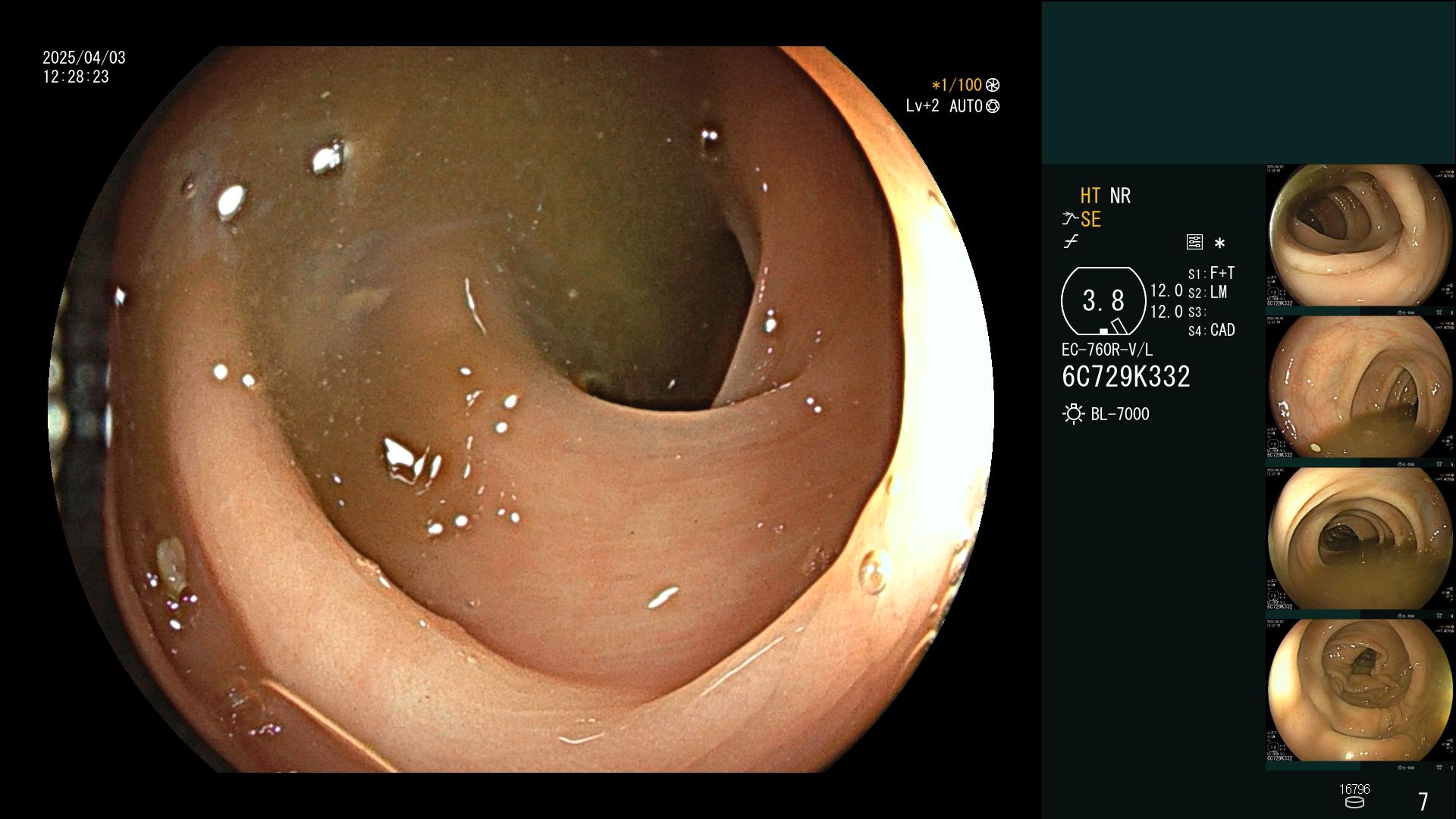The width and height of the screenshot is (1456, 819).
Task: Select the orange SE label
Action: [x=1090, y=219]
